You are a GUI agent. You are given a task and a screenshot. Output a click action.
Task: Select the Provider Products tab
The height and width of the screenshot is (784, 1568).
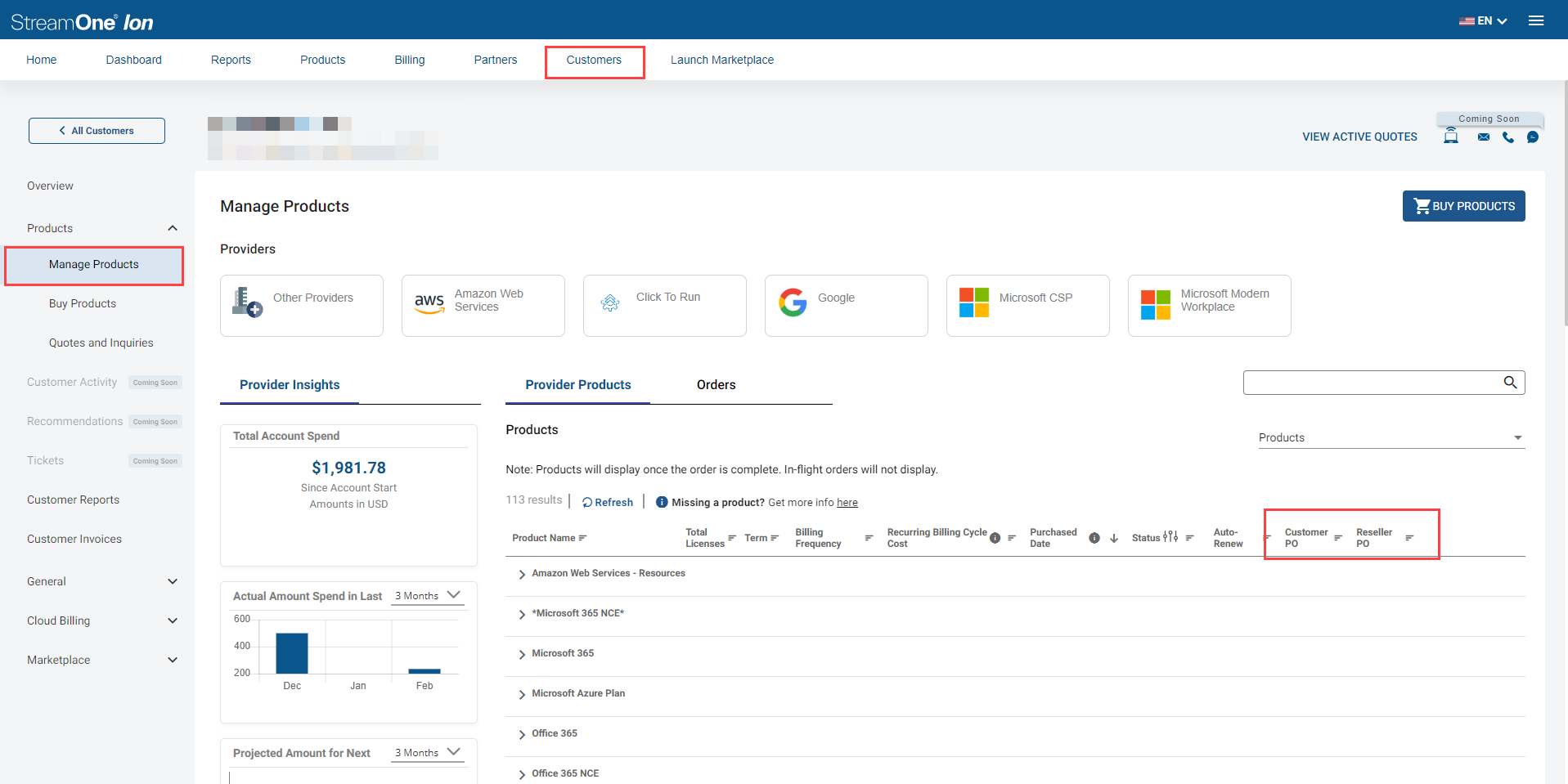pos(578,385)
